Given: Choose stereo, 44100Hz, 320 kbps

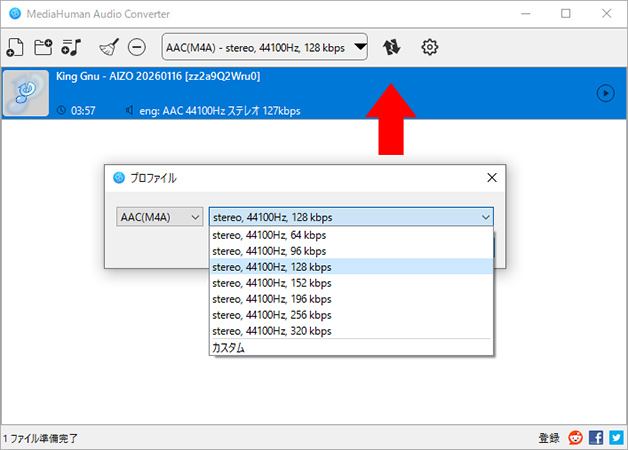Looking at the screenshot, I should [x=351, y=331].
